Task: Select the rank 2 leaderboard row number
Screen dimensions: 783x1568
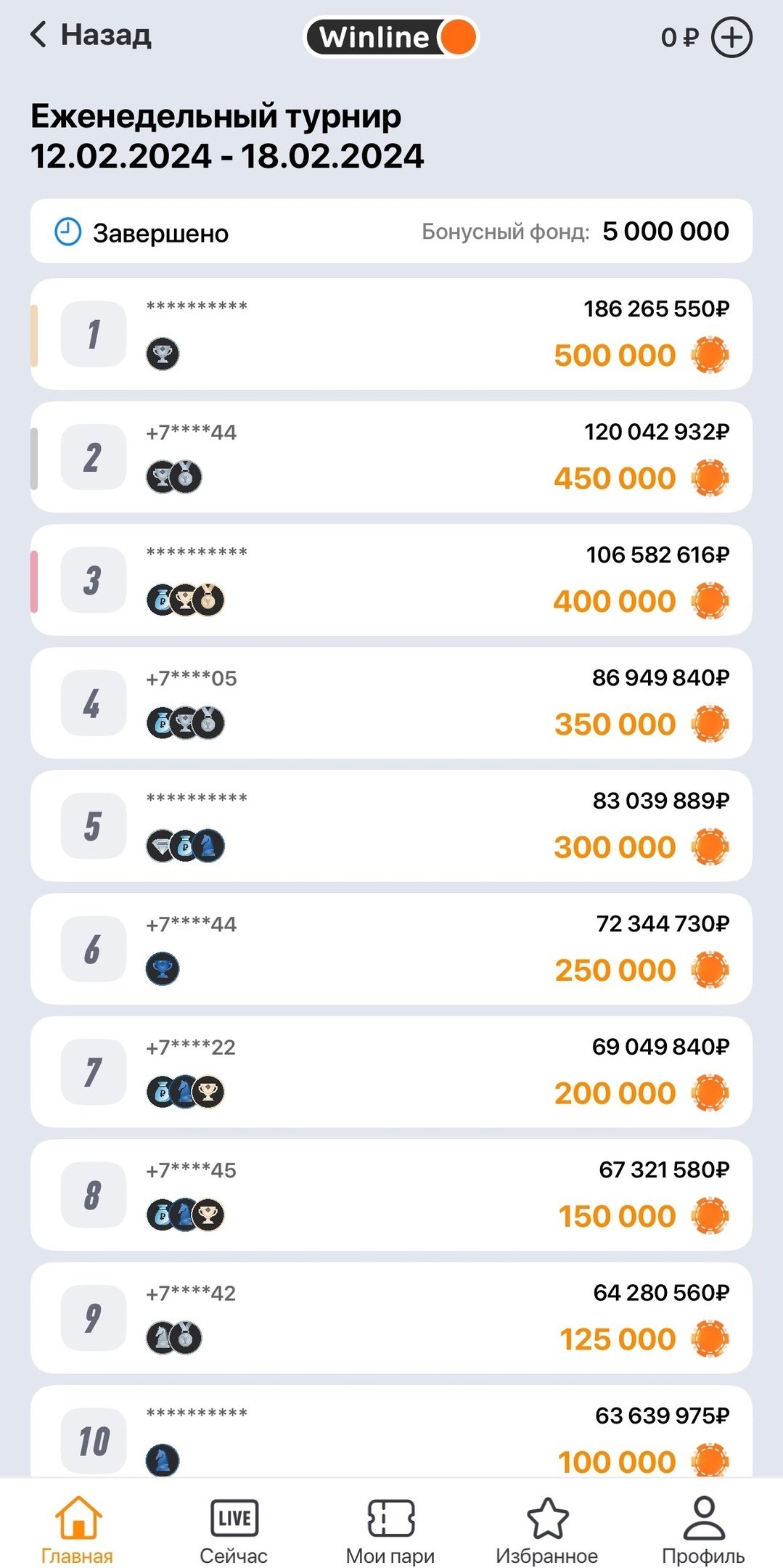Action: coord(93,457)
